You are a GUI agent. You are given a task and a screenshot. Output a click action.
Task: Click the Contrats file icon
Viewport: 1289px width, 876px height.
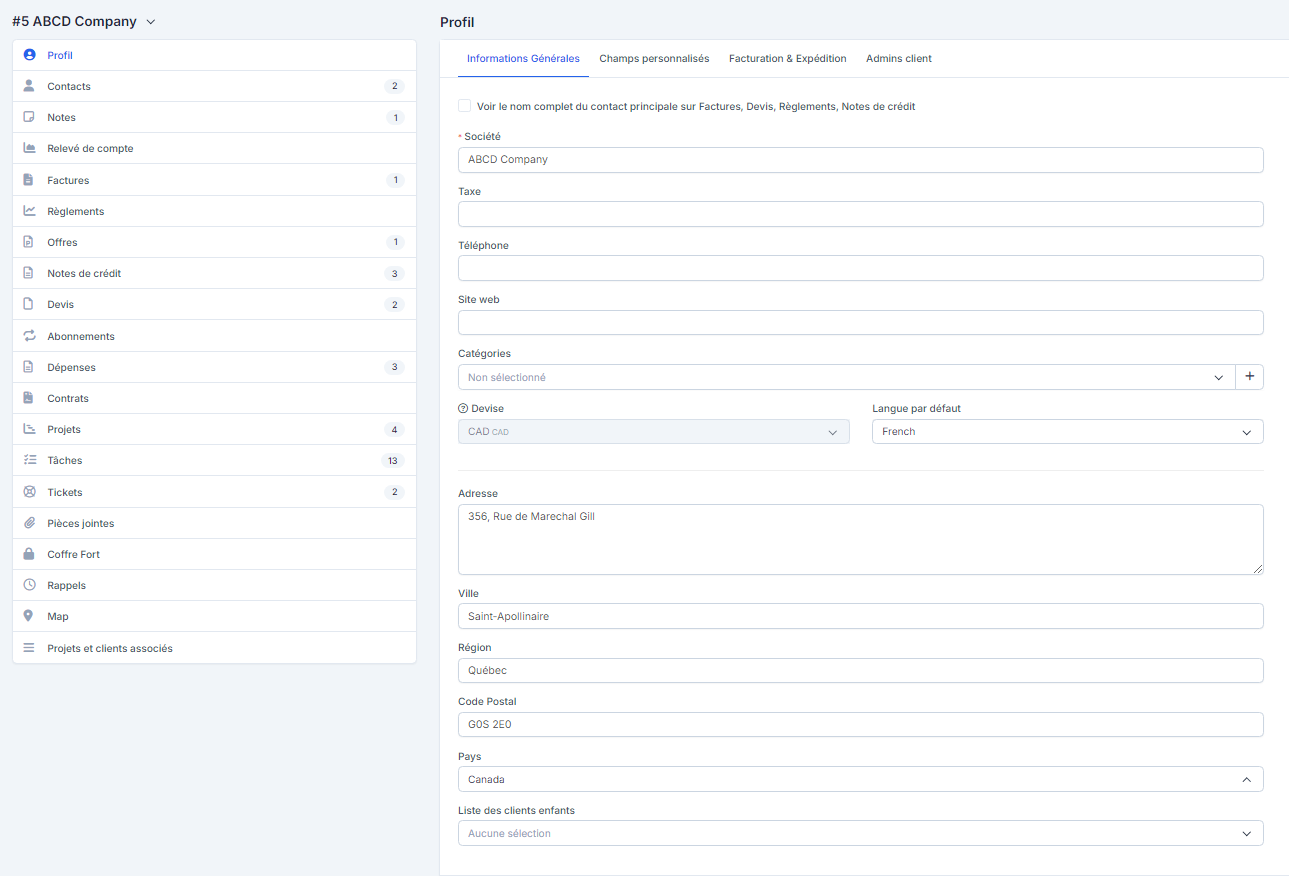[29, 398]
